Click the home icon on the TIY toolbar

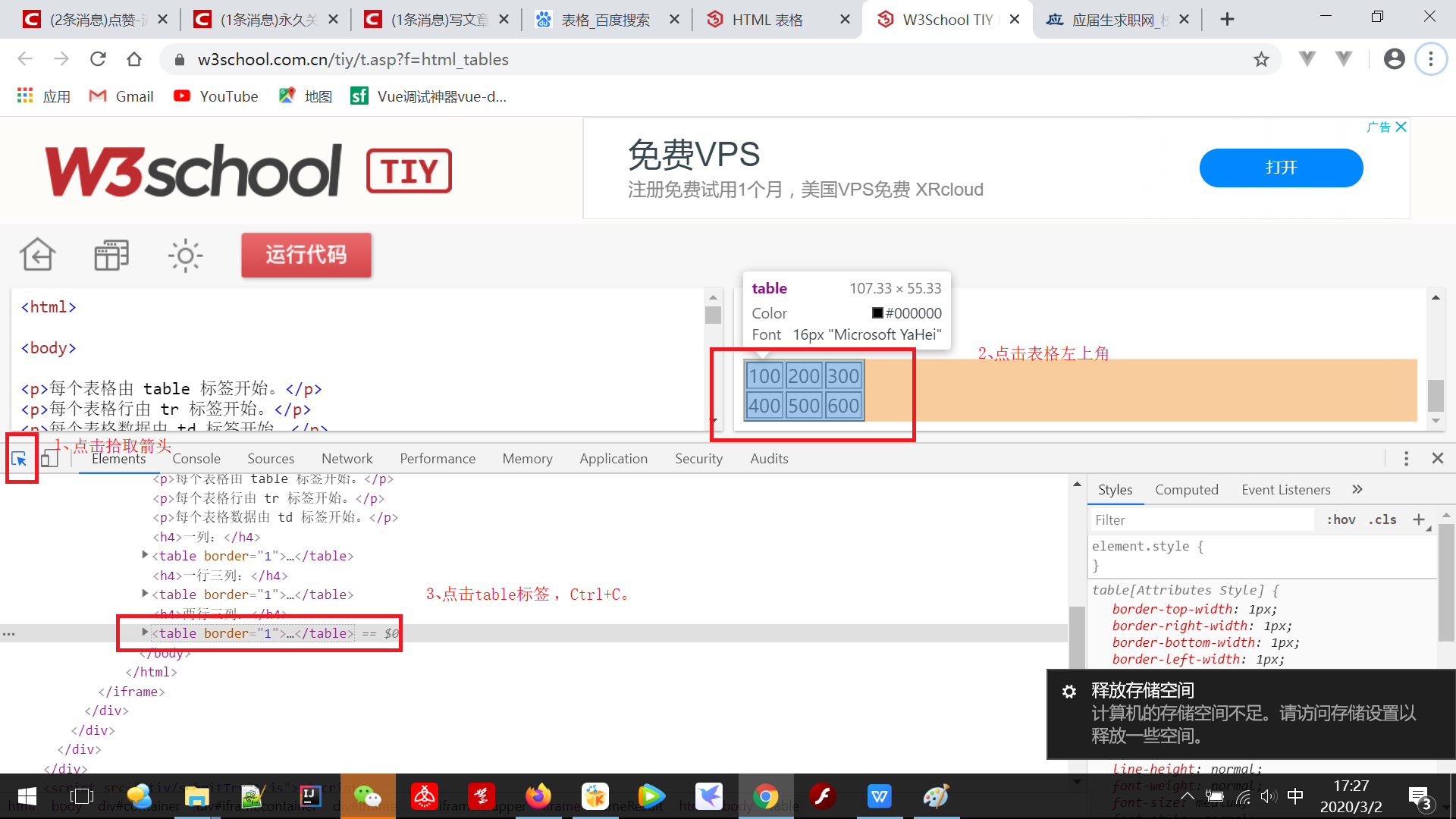click(37, 256)
